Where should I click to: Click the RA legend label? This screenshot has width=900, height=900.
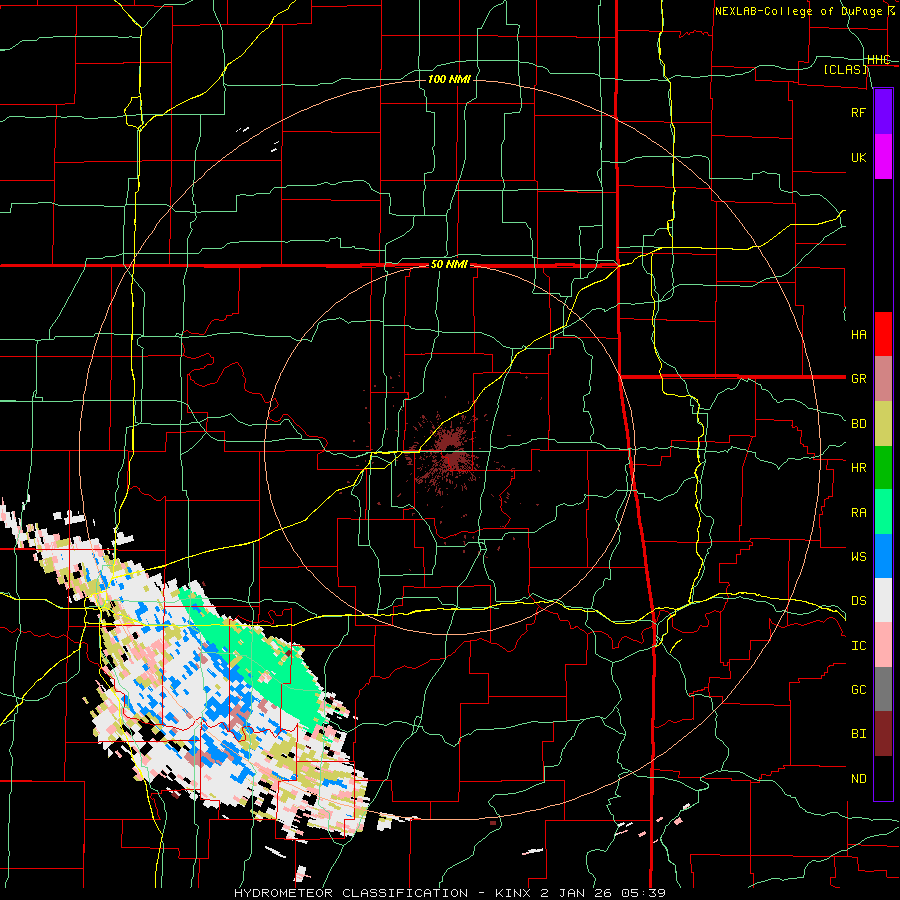click(858, 513)
